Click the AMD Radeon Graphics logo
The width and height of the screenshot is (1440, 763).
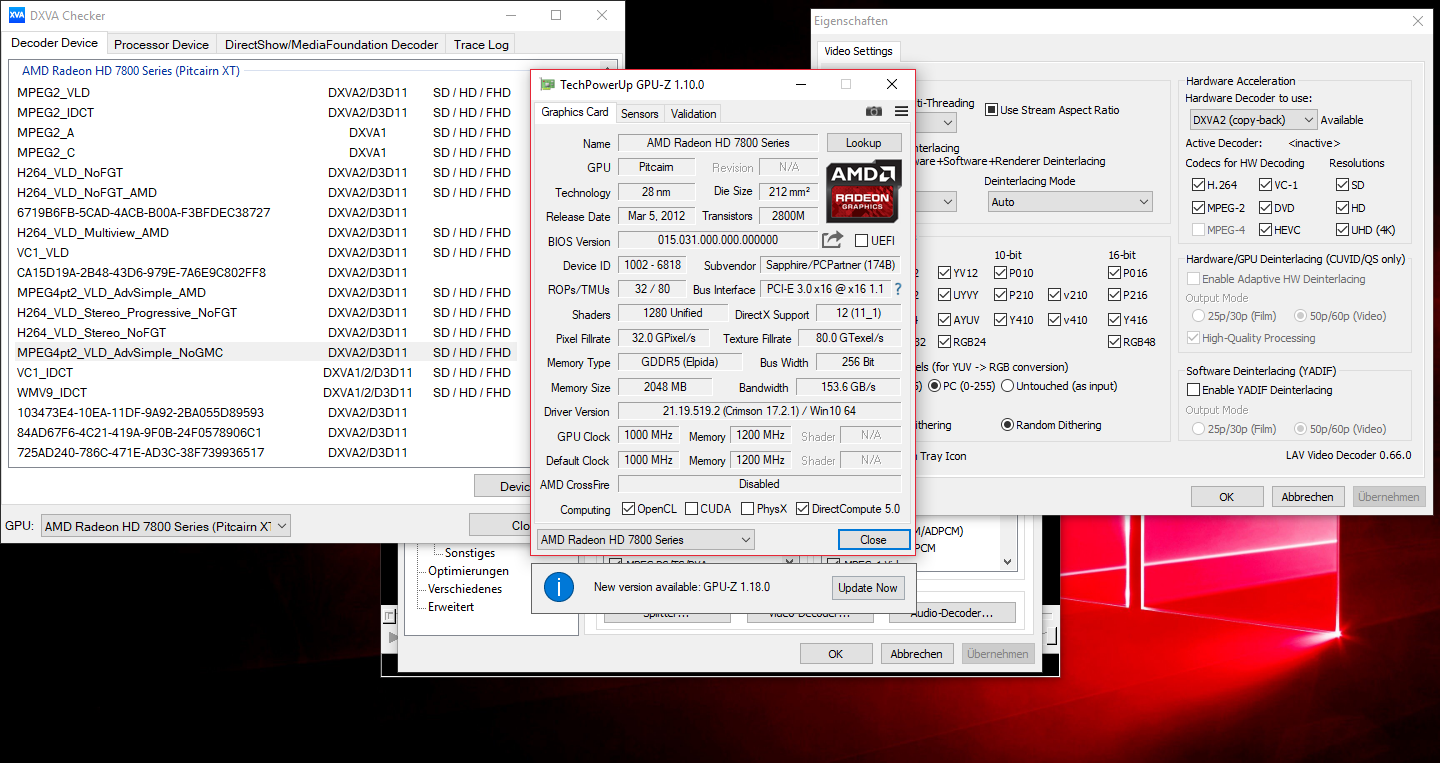864,190
